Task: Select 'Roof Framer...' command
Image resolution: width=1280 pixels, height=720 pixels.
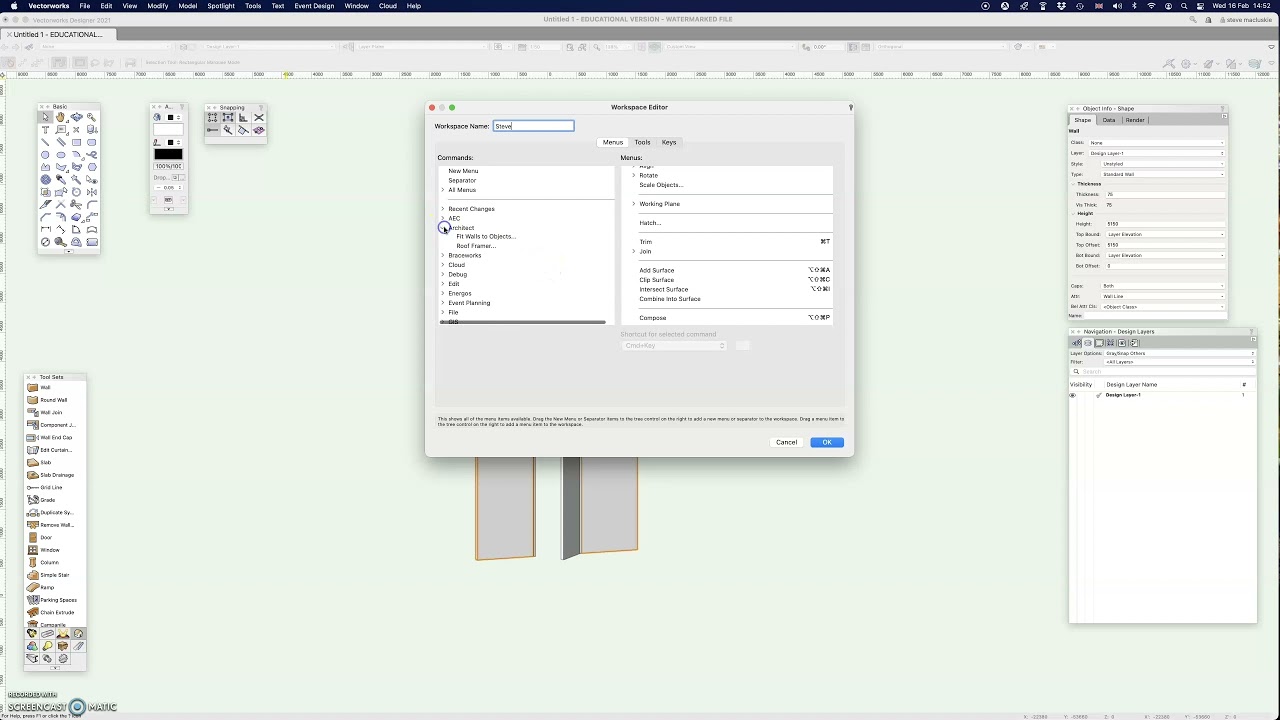Action: [476, 246]
